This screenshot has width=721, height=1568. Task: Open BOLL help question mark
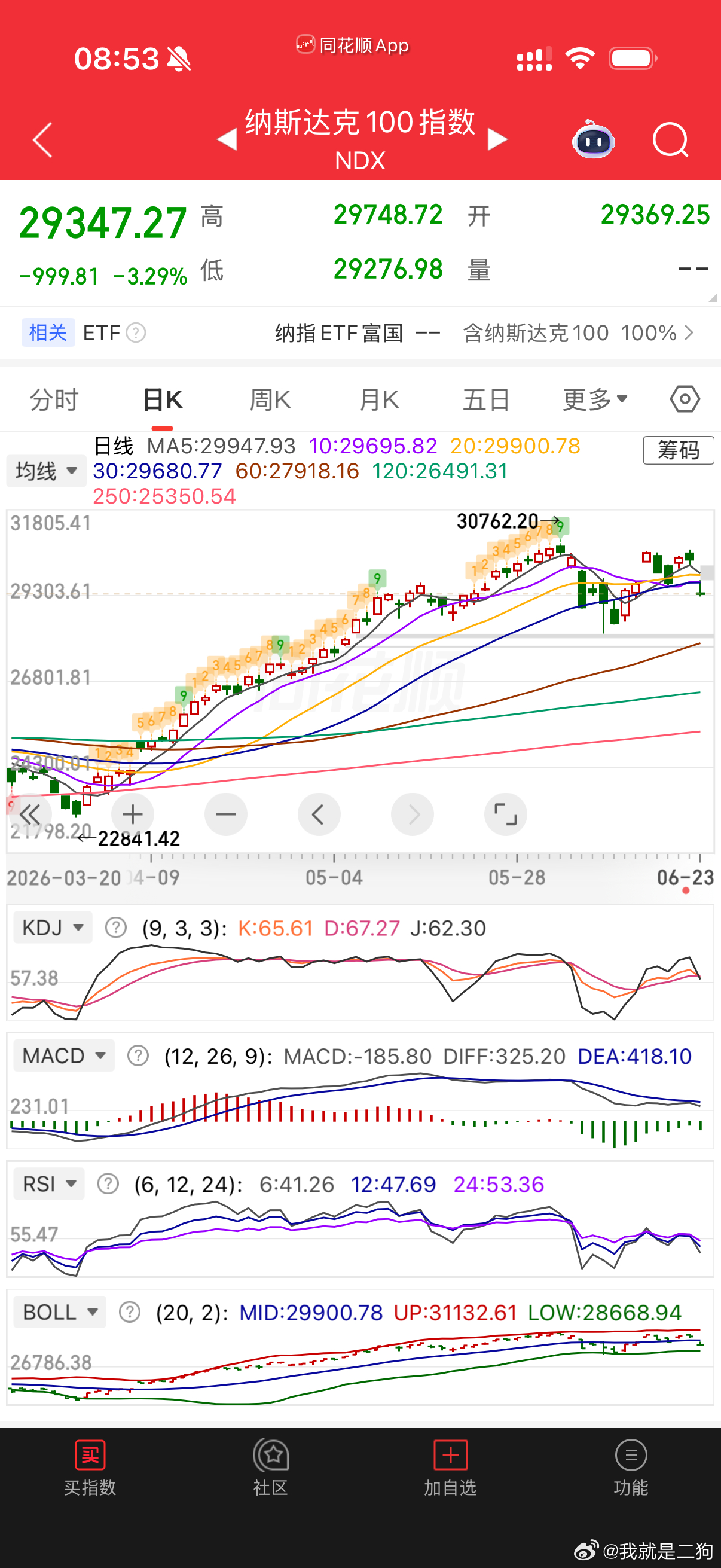coord(130,1311)
